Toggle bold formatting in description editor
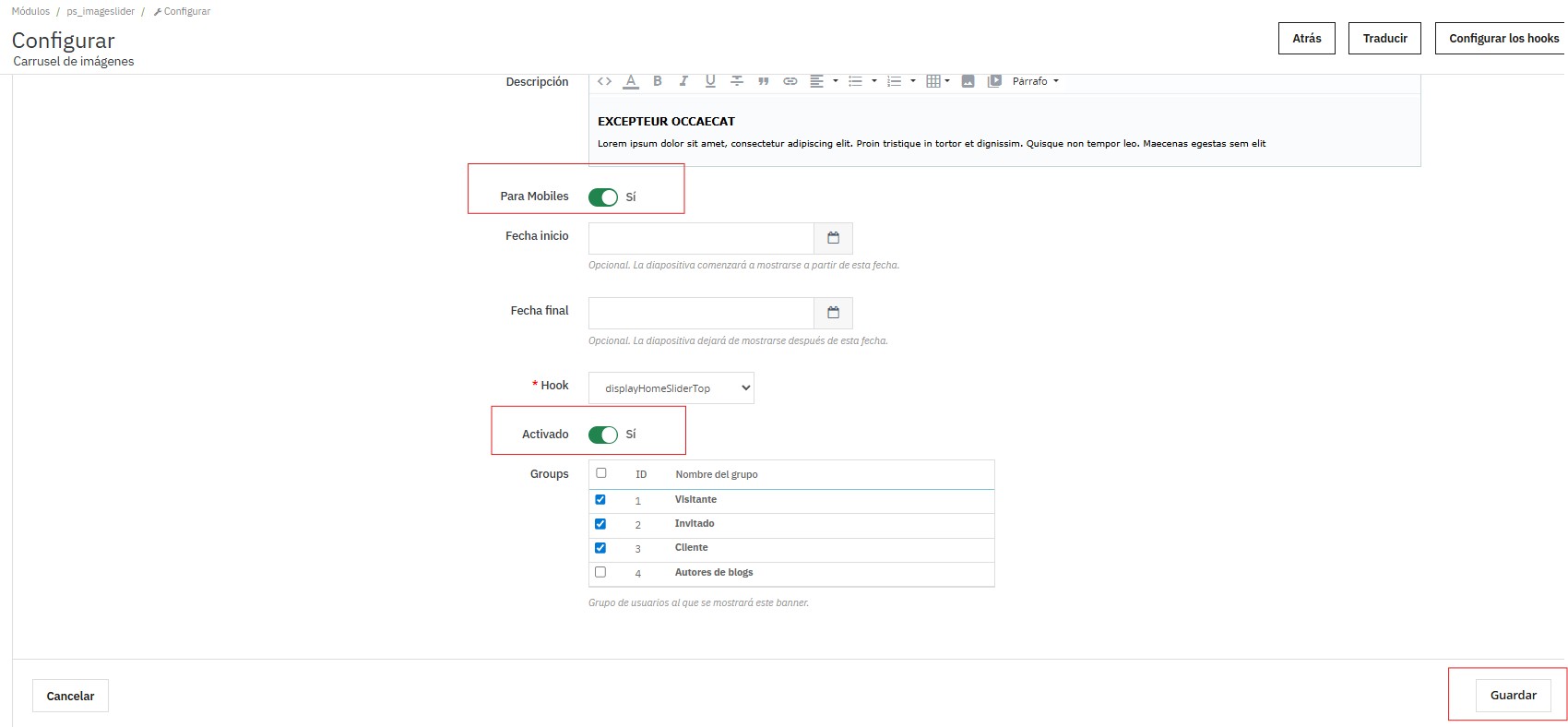Image resolution: width=1568 pixels, height=727 pixels. coord(658,81)
